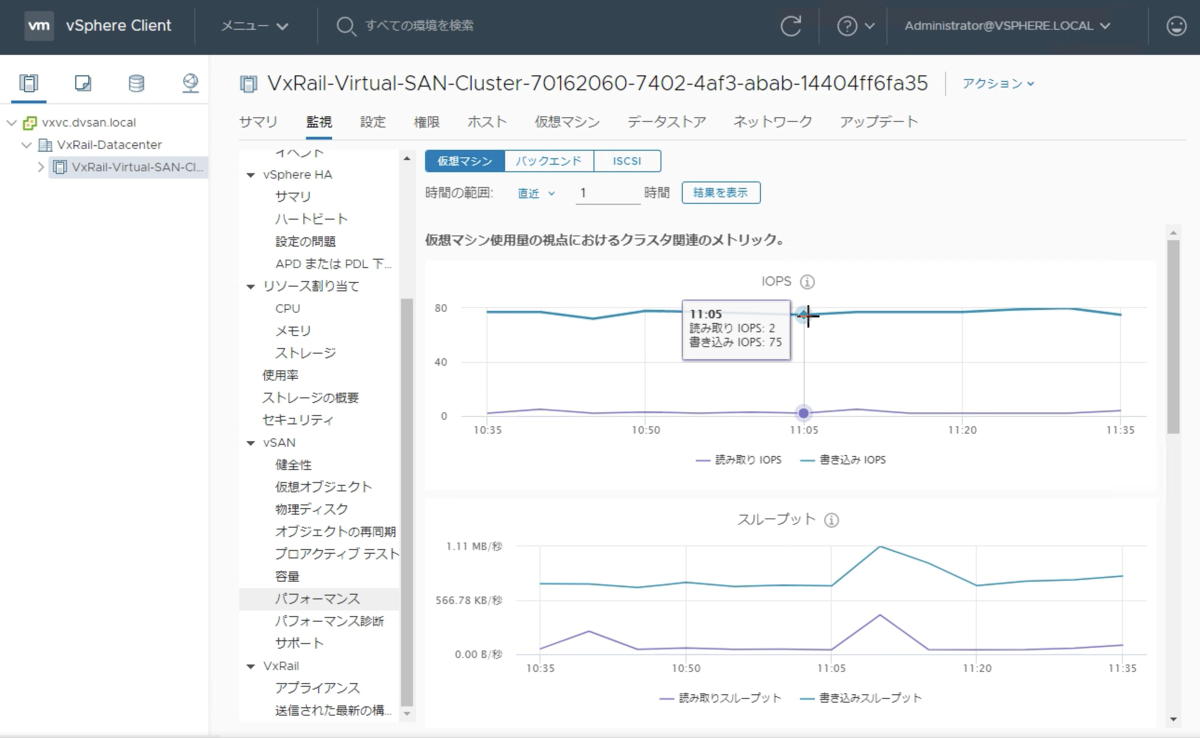Open the 直近 time range dropdown
The width and height of the screenshot is (1200, 738).
[536, 193]
